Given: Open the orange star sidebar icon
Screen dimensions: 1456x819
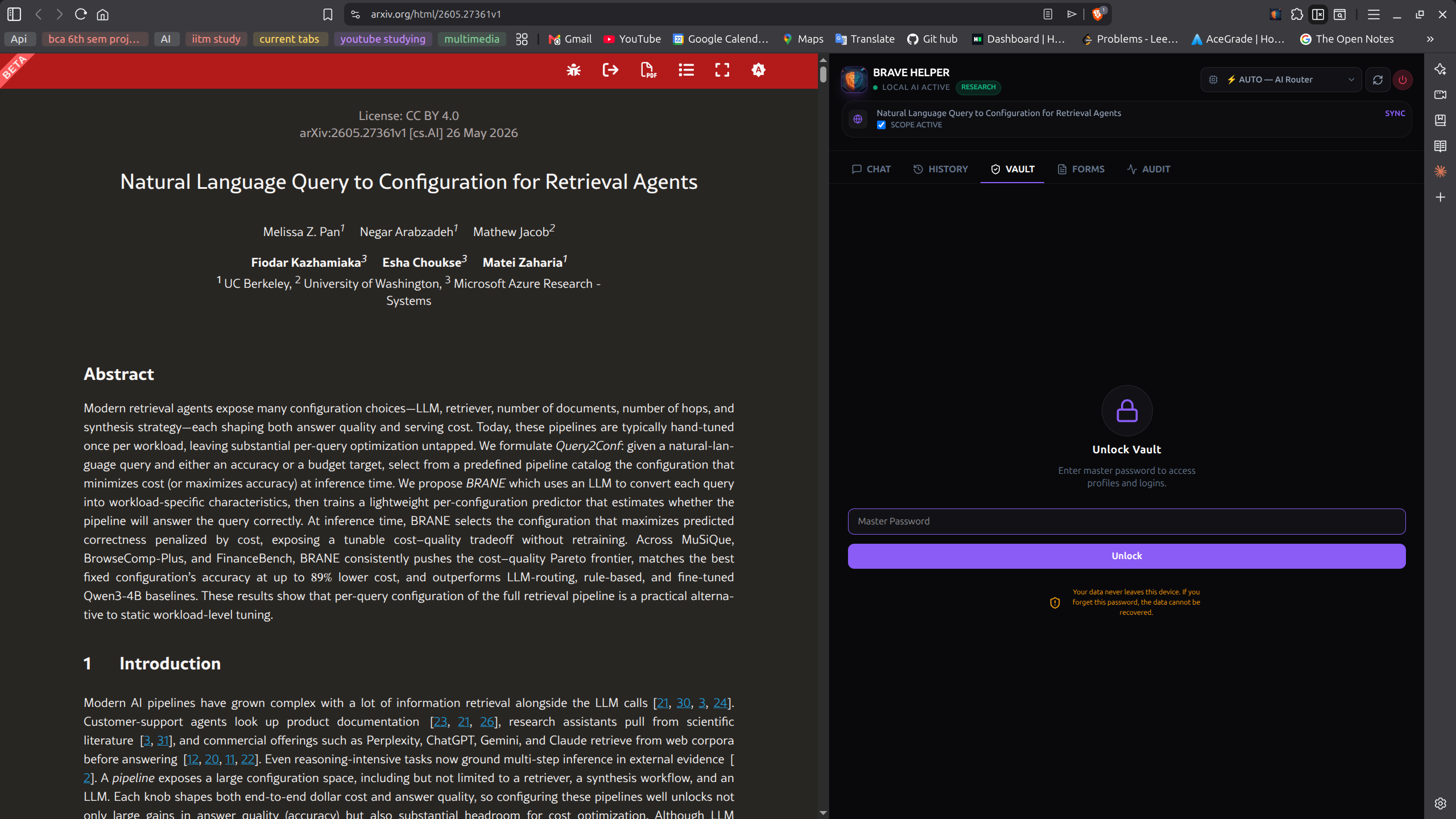Looking at the screenshot, I should click(1440, 171).
